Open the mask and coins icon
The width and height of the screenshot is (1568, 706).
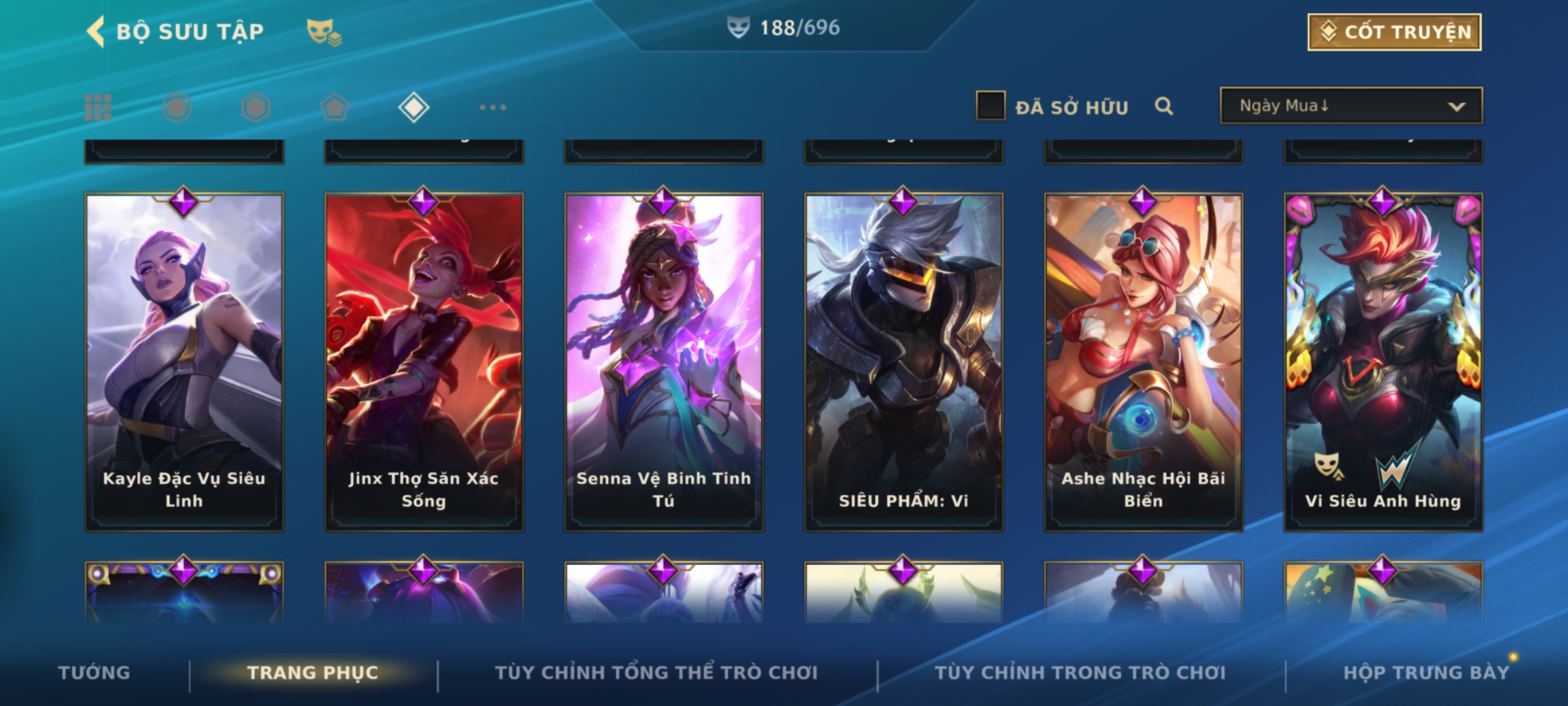click(324, 32)
